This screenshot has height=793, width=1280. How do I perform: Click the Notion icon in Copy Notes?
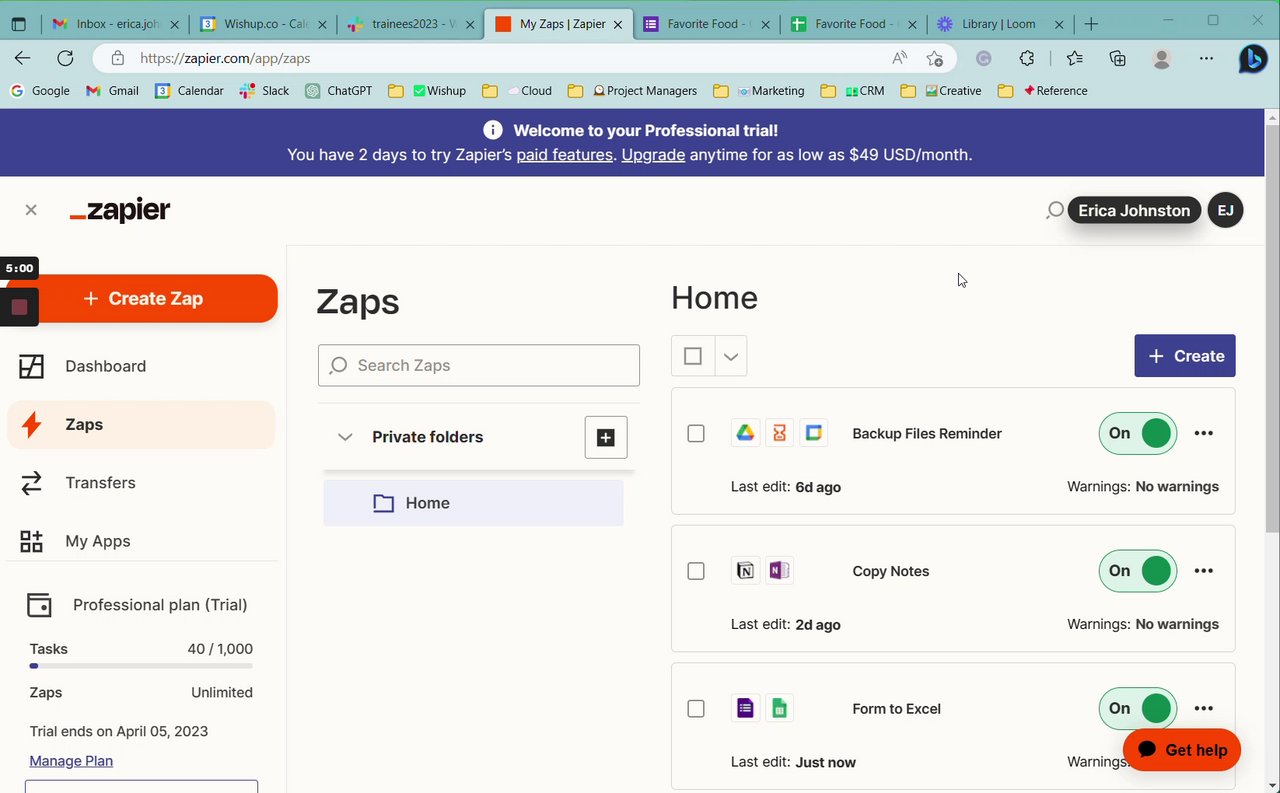pyautogui.click(x=745, y=571)
